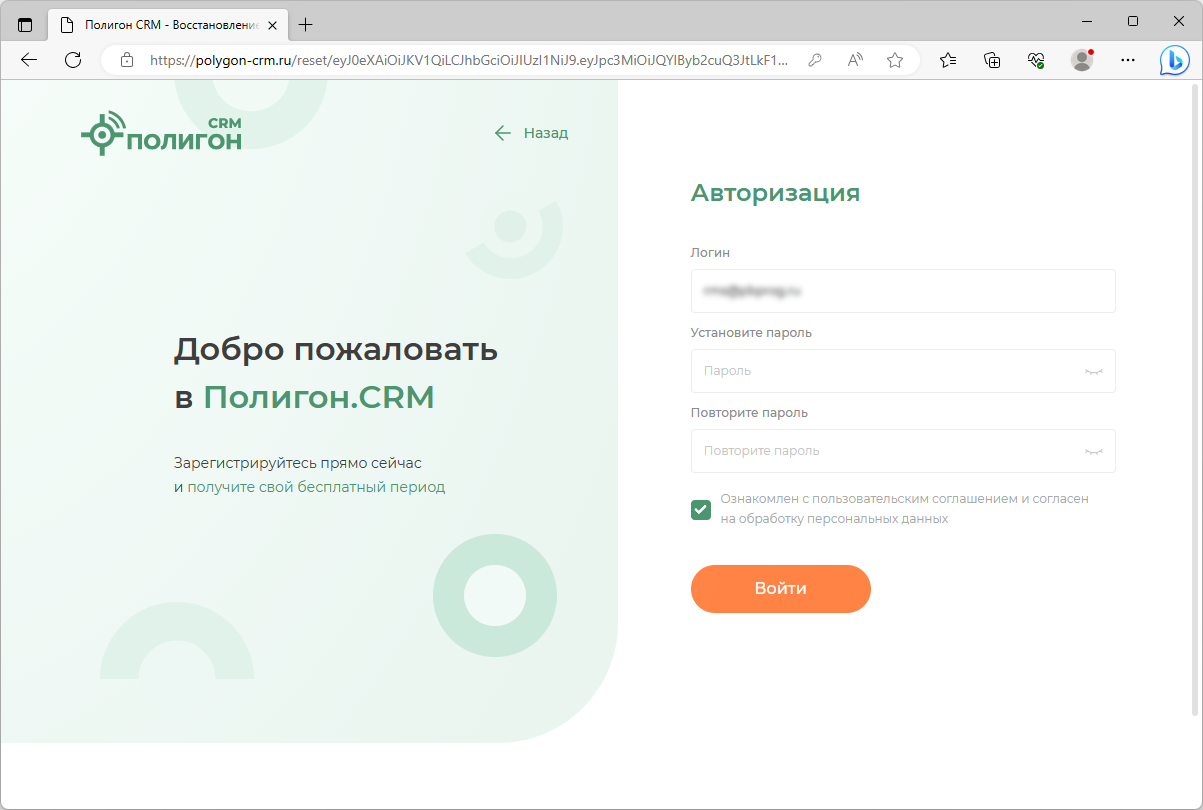This screenshot has width=1203, height=810.
Task: Reload the page with the refresh icon
Action: 72,60
